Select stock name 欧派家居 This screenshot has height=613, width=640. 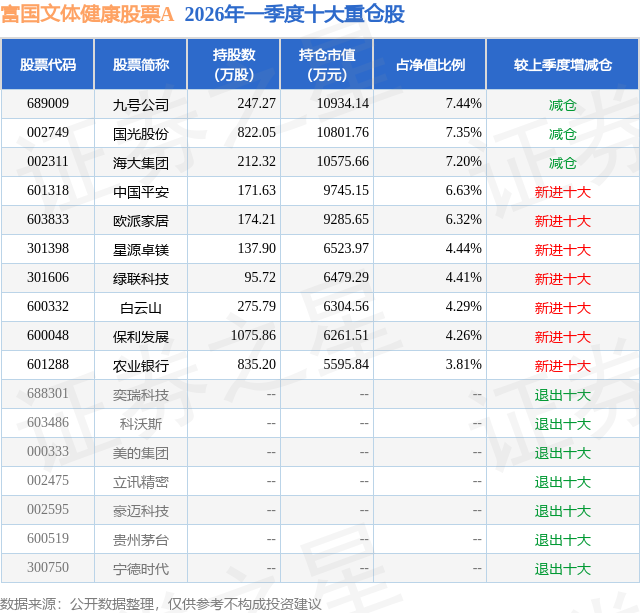(141, 221)
